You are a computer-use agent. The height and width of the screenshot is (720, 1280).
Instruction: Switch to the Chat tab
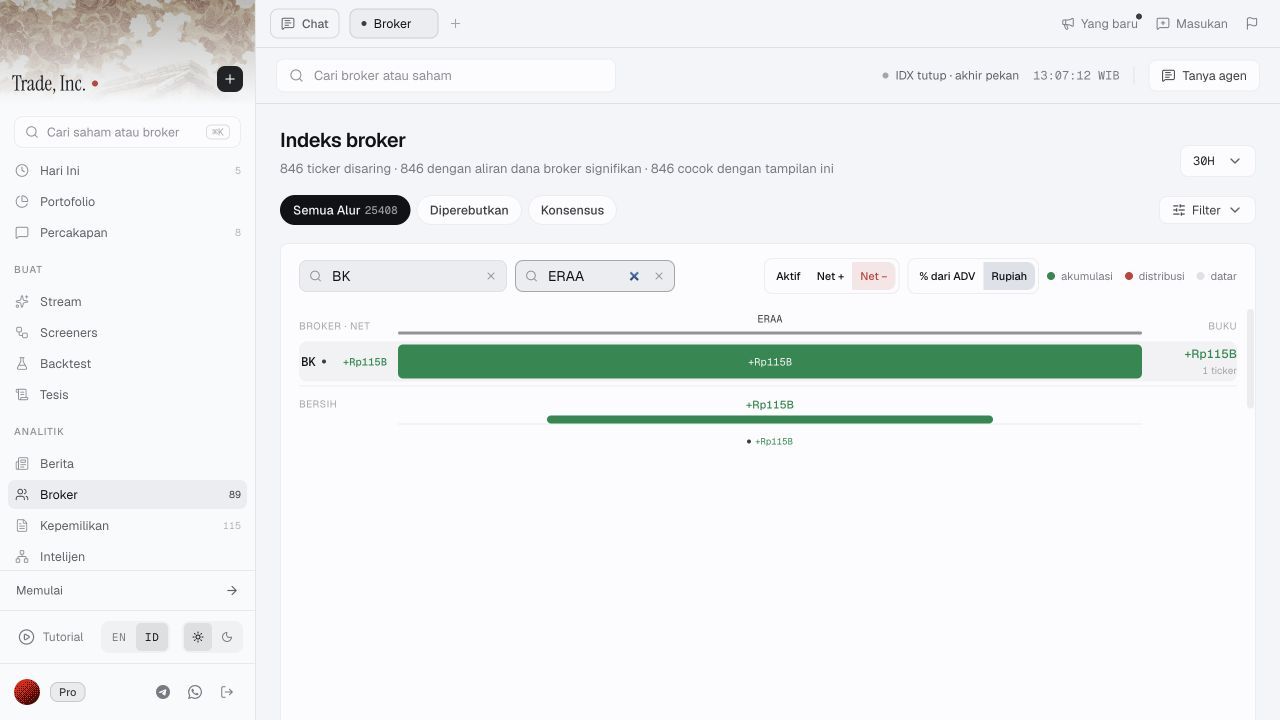click(x=305, y=23)
